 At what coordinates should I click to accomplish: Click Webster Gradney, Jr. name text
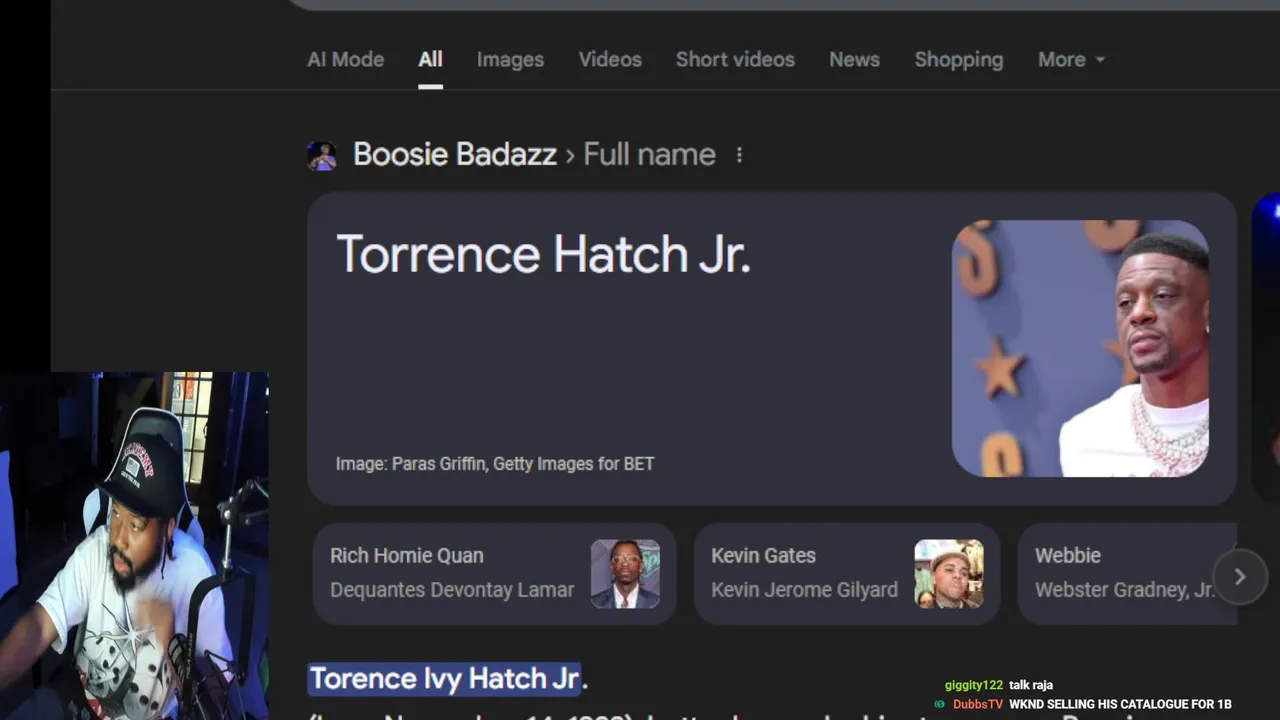pyautogui.click(x=1125, y=590)
